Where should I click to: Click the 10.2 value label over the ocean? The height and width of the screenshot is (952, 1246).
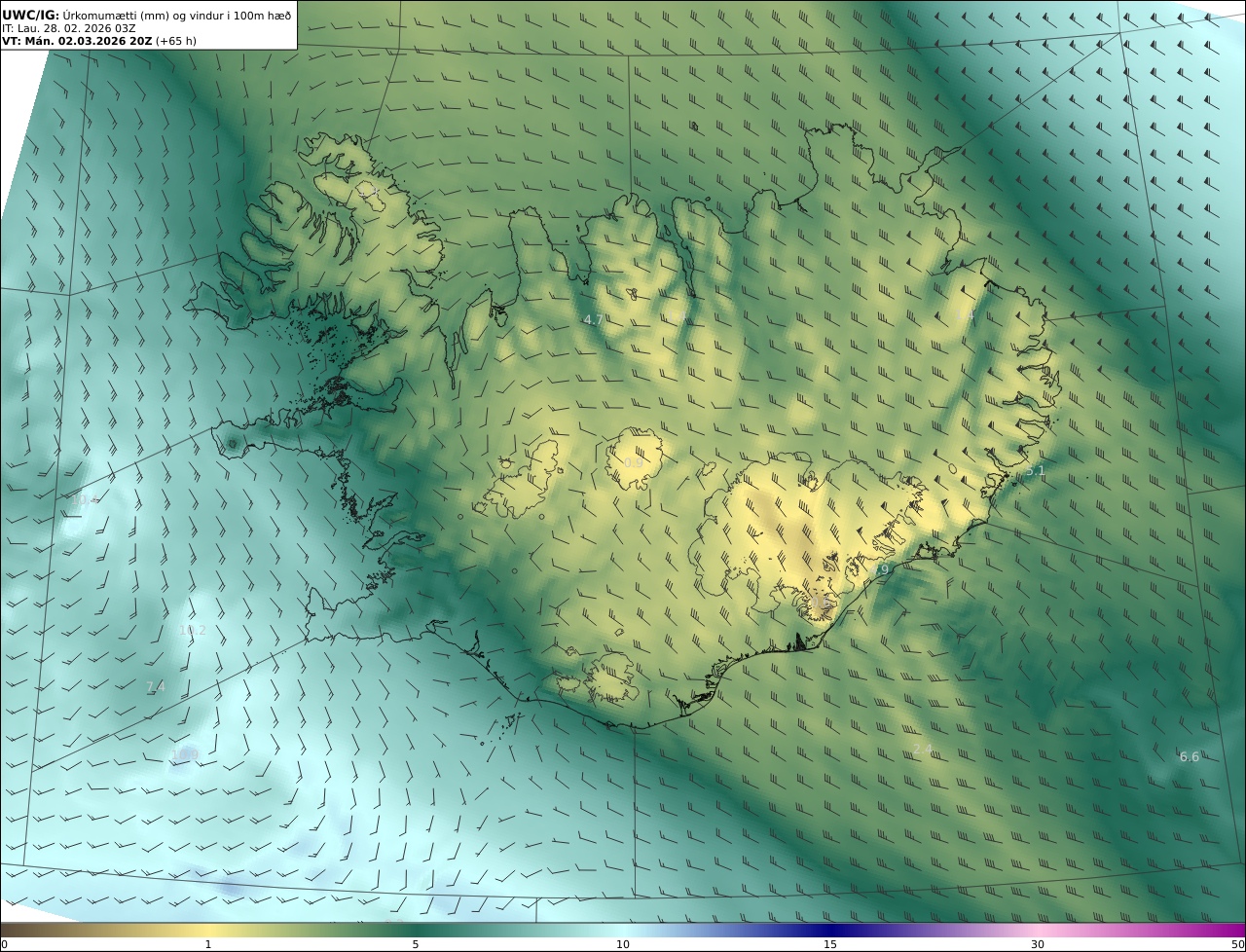(193, 631)
